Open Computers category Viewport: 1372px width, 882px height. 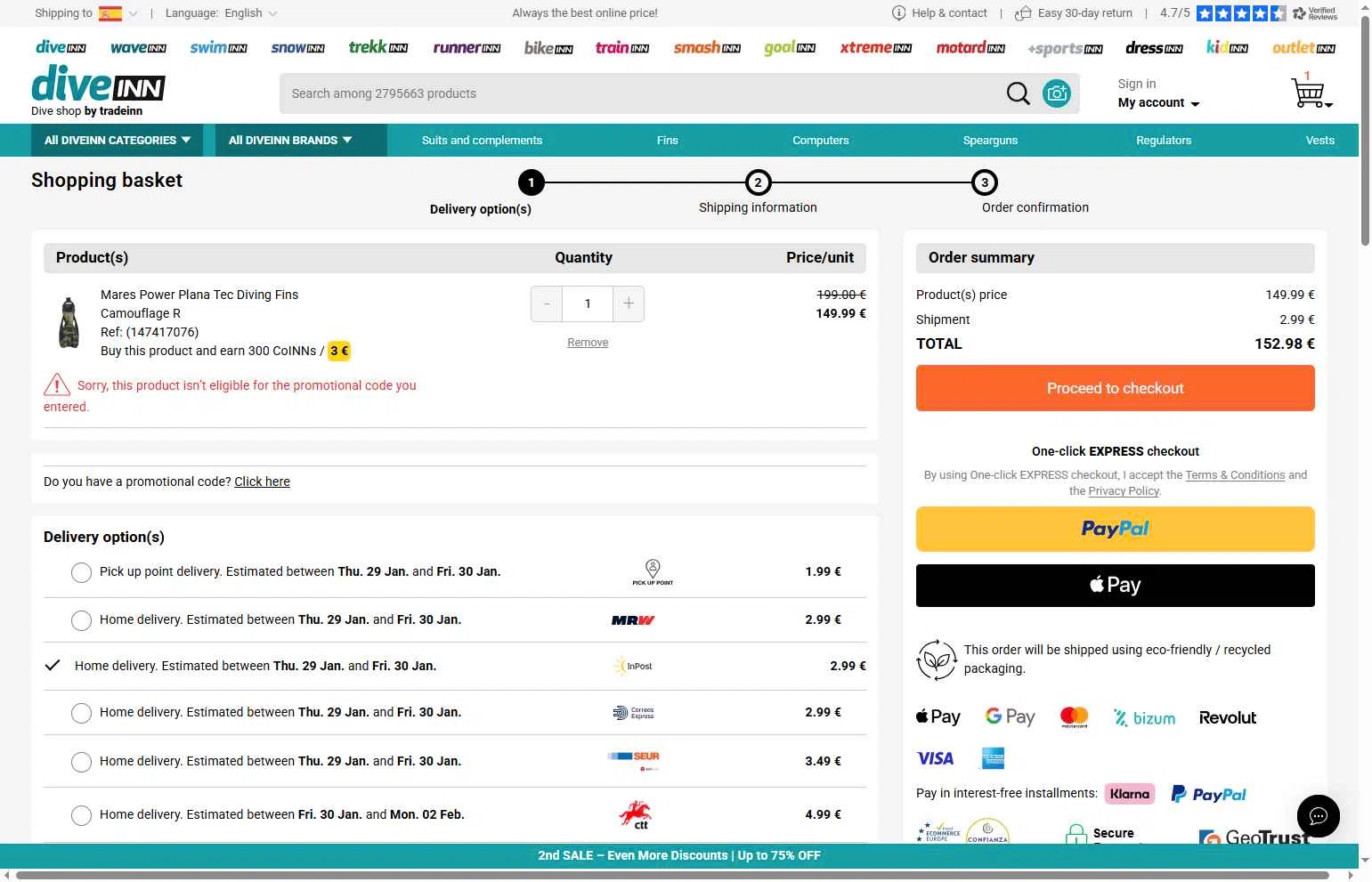point(820,141)
